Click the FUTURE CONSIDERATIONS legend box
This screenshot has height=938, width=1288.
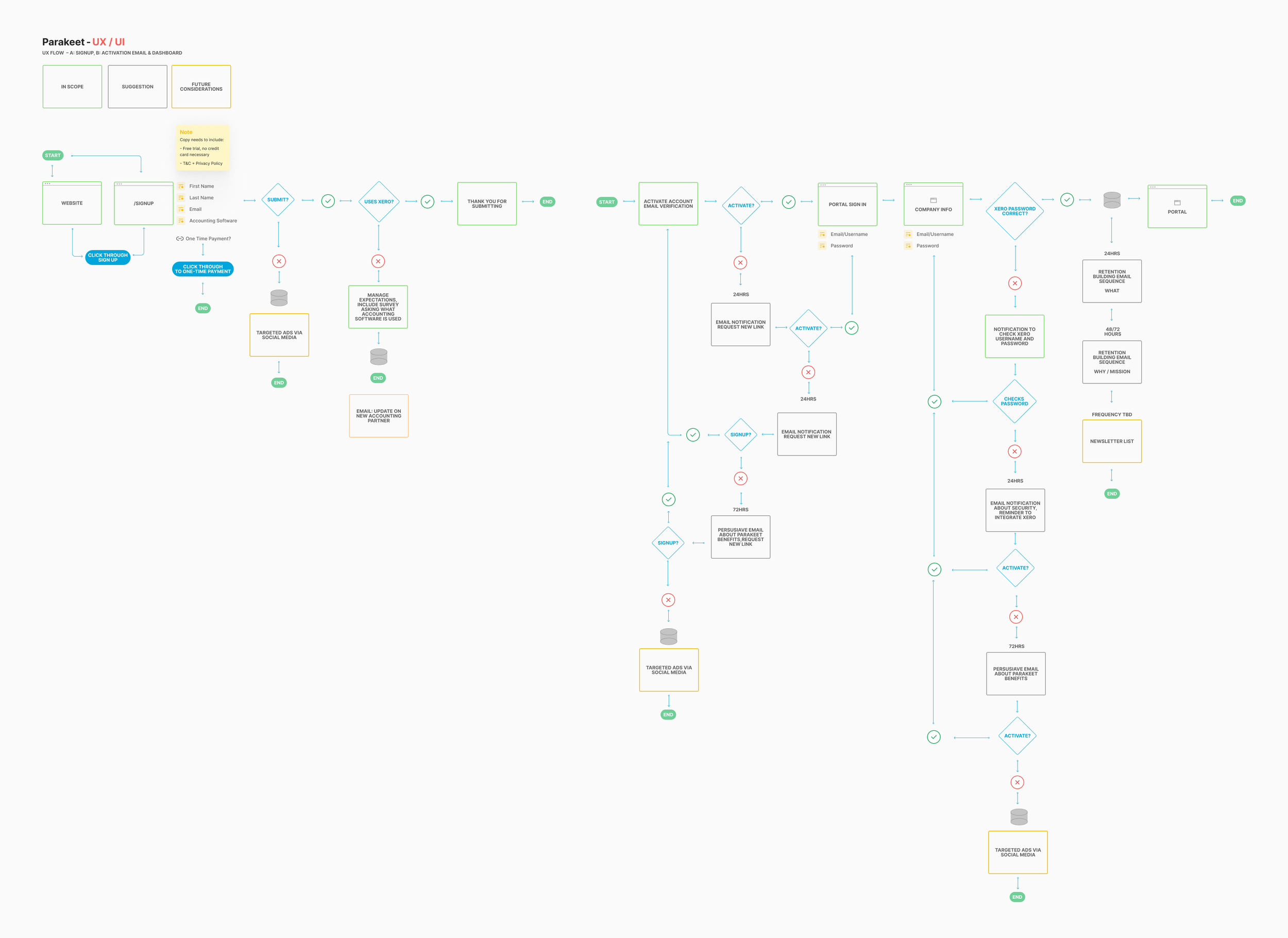201,87
